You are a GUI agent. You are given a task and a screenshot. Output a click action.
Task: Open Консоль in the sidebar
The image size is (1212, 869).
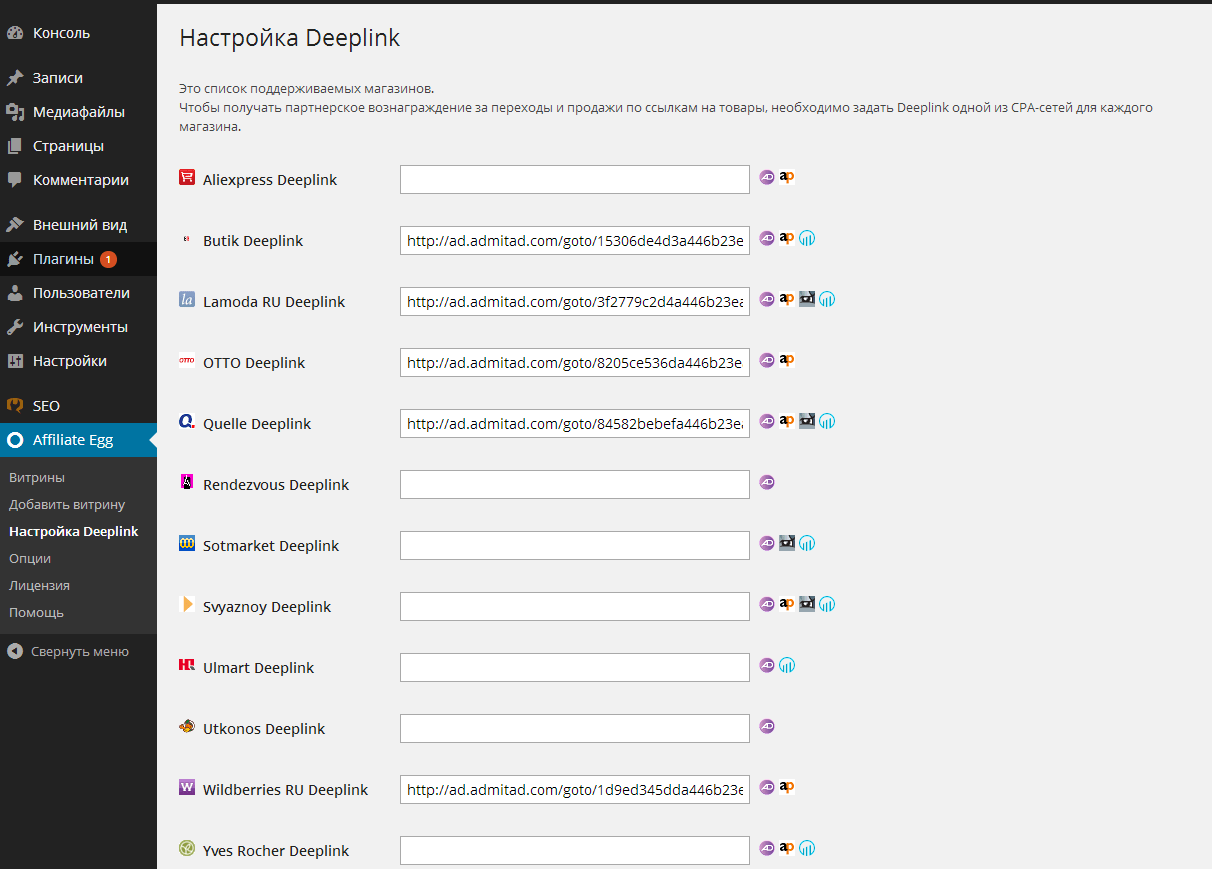point(78,33)
